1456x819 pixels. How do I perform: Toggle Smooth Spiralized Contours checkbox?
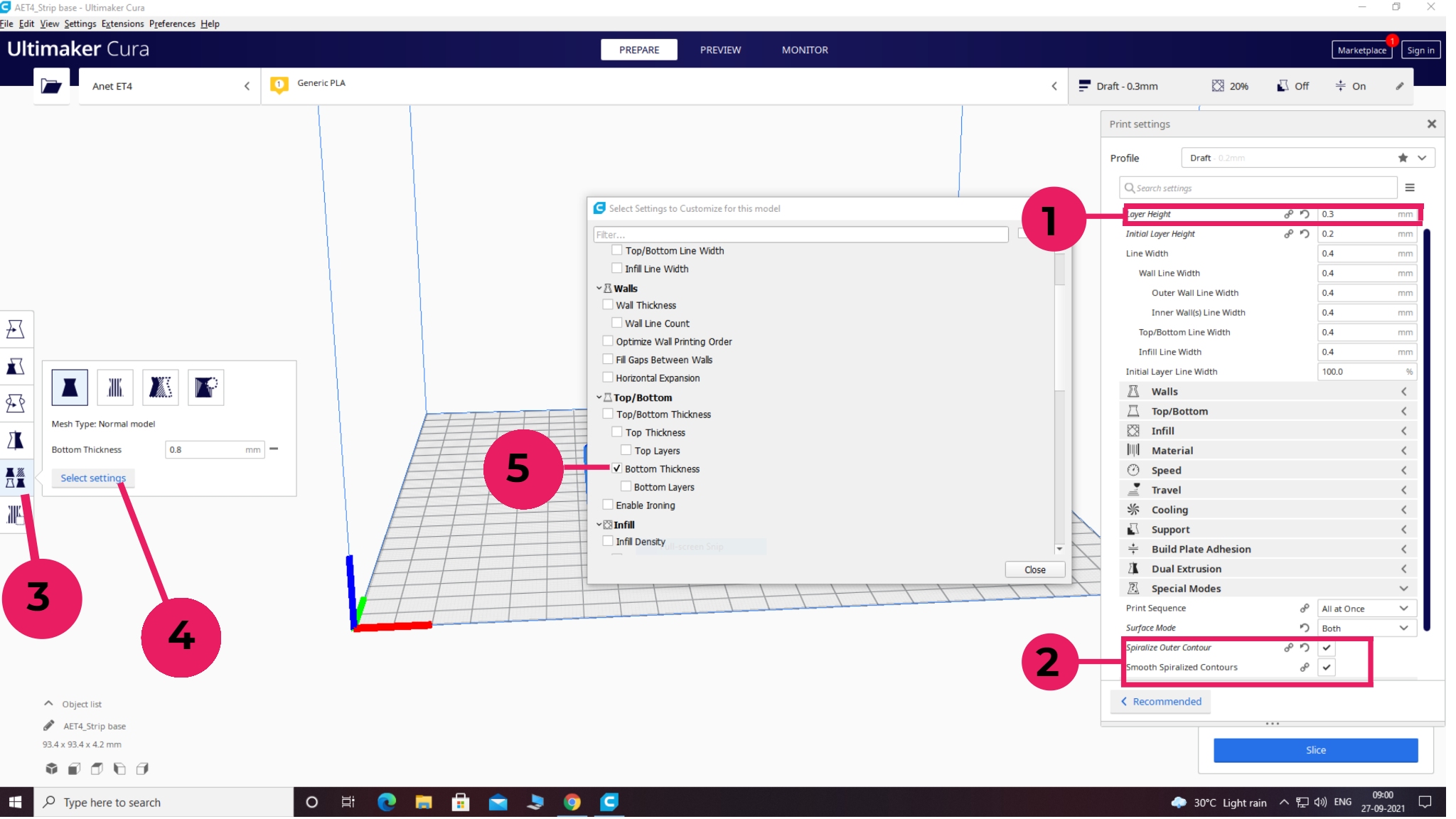pos(1327,668)
